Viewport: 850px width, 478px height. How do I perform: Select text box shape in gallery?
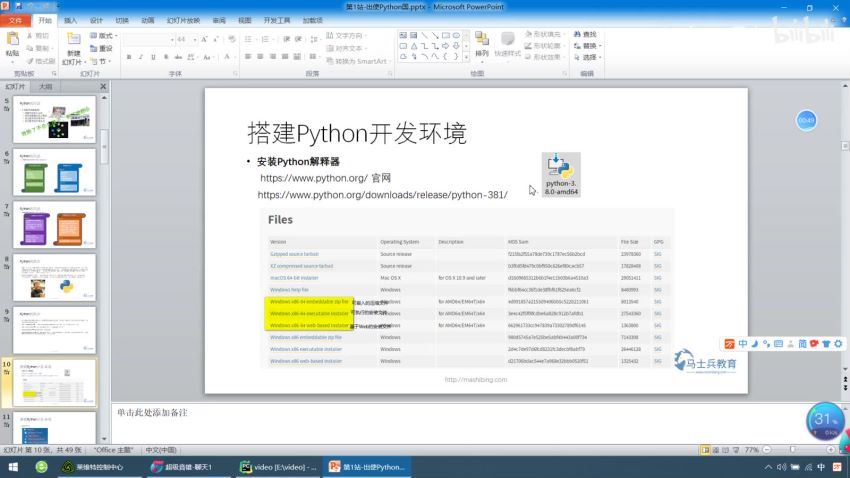[403, 35]
